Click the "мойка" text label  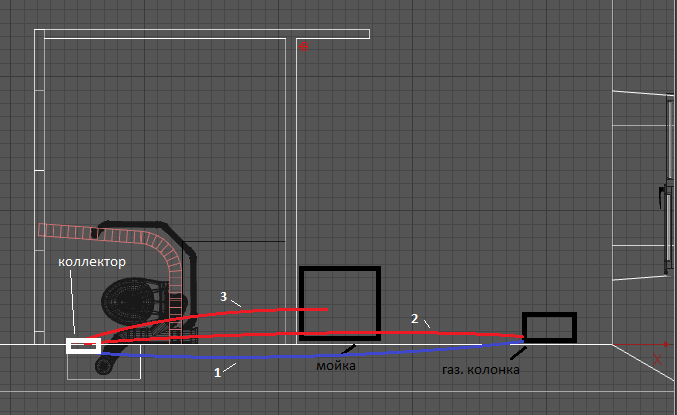(338, 367)
